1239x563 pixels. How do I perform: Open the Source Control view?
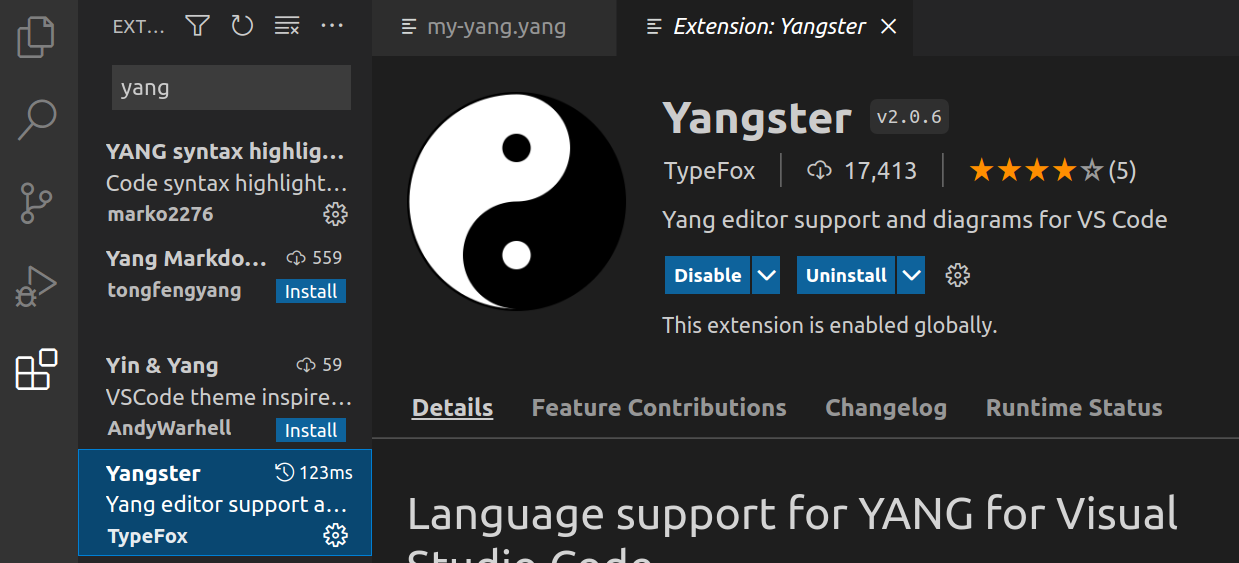coord(37,203)
